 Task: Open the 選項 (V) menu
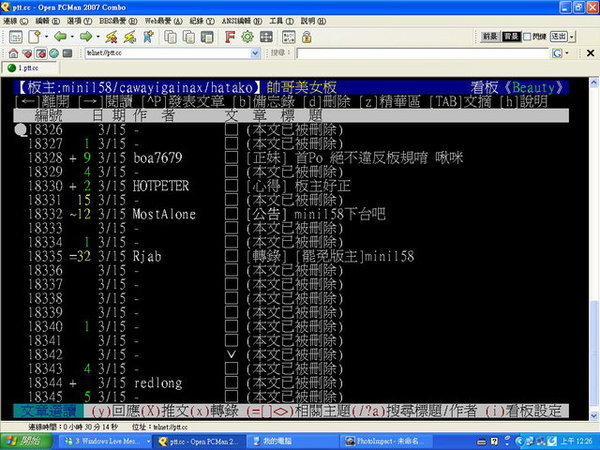coord(80,21)
